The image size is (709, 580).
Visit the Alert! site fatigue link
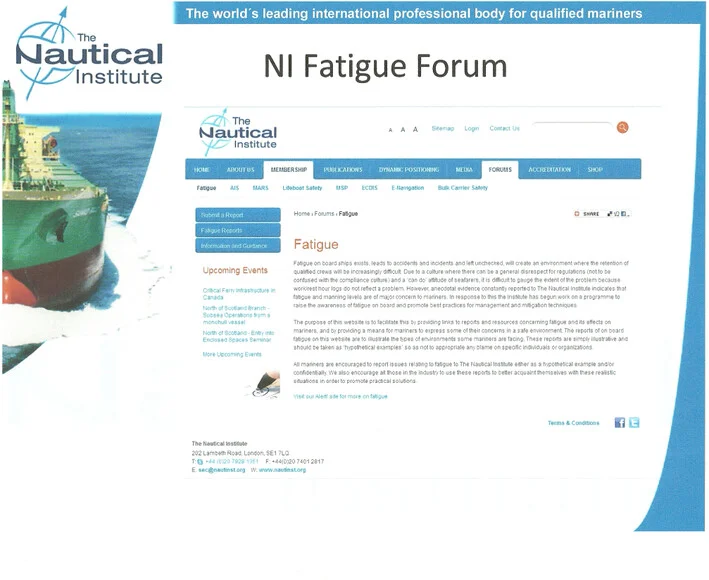340,396
